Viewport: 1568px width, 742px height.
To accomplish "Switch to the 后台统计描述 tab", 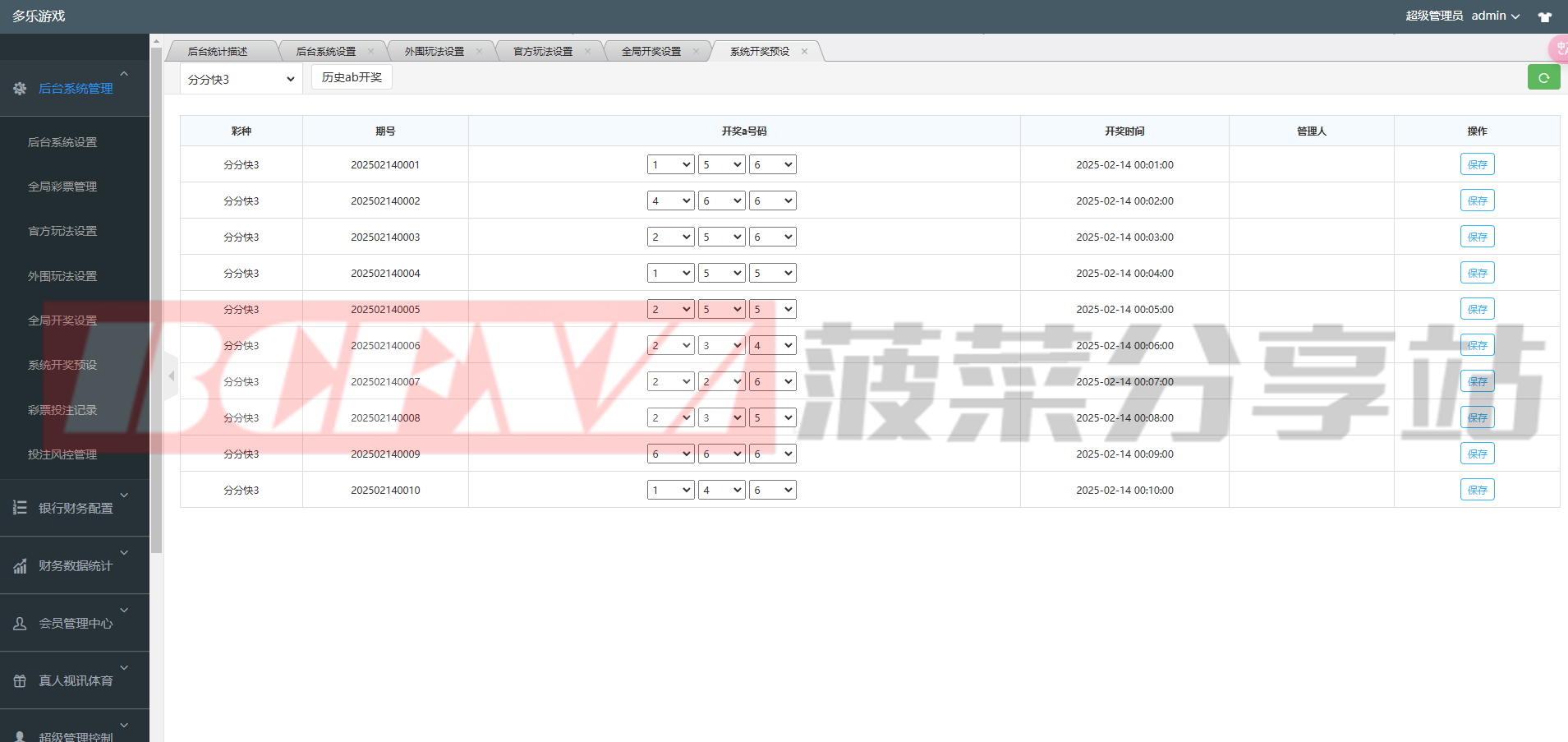I will [218, 51].
